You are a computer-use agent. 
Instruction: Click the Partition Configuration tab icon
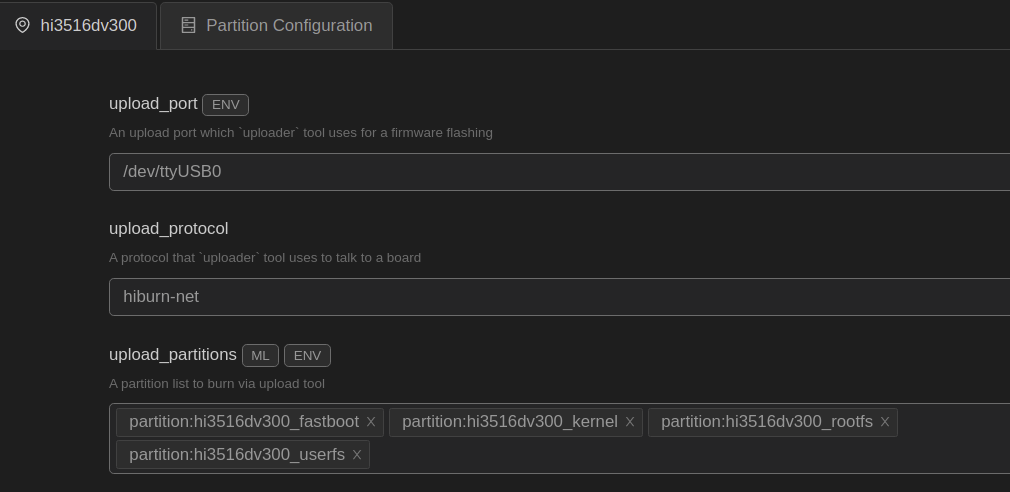(188, 25)
